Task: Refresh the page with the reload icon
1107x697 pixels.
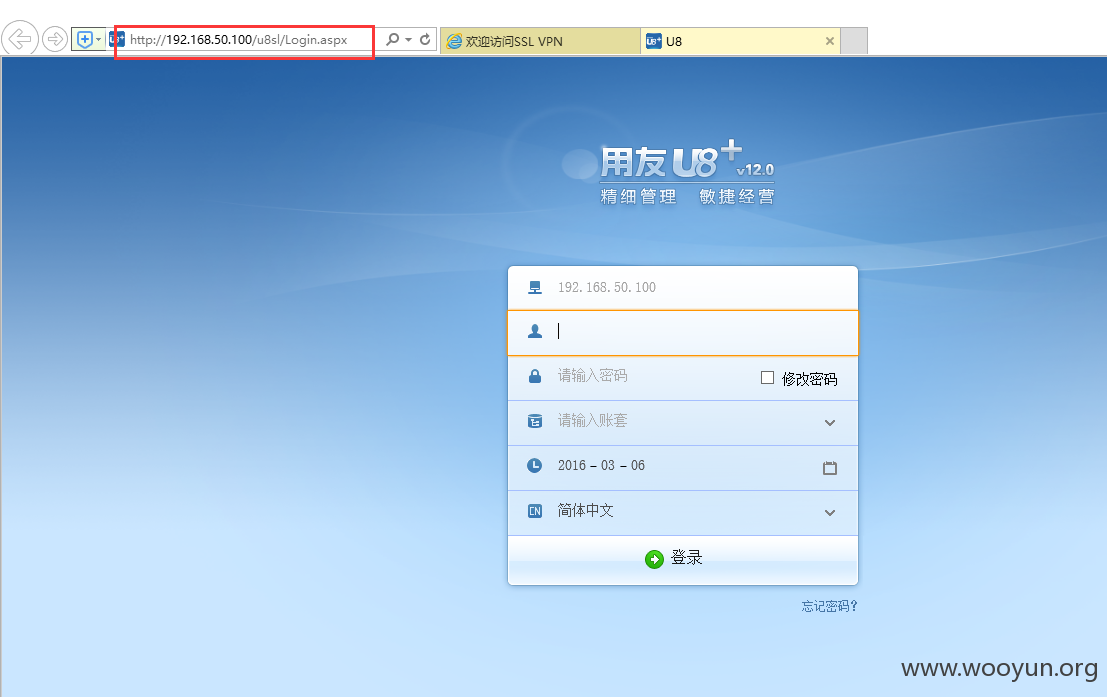Action: tap(425, 40)
